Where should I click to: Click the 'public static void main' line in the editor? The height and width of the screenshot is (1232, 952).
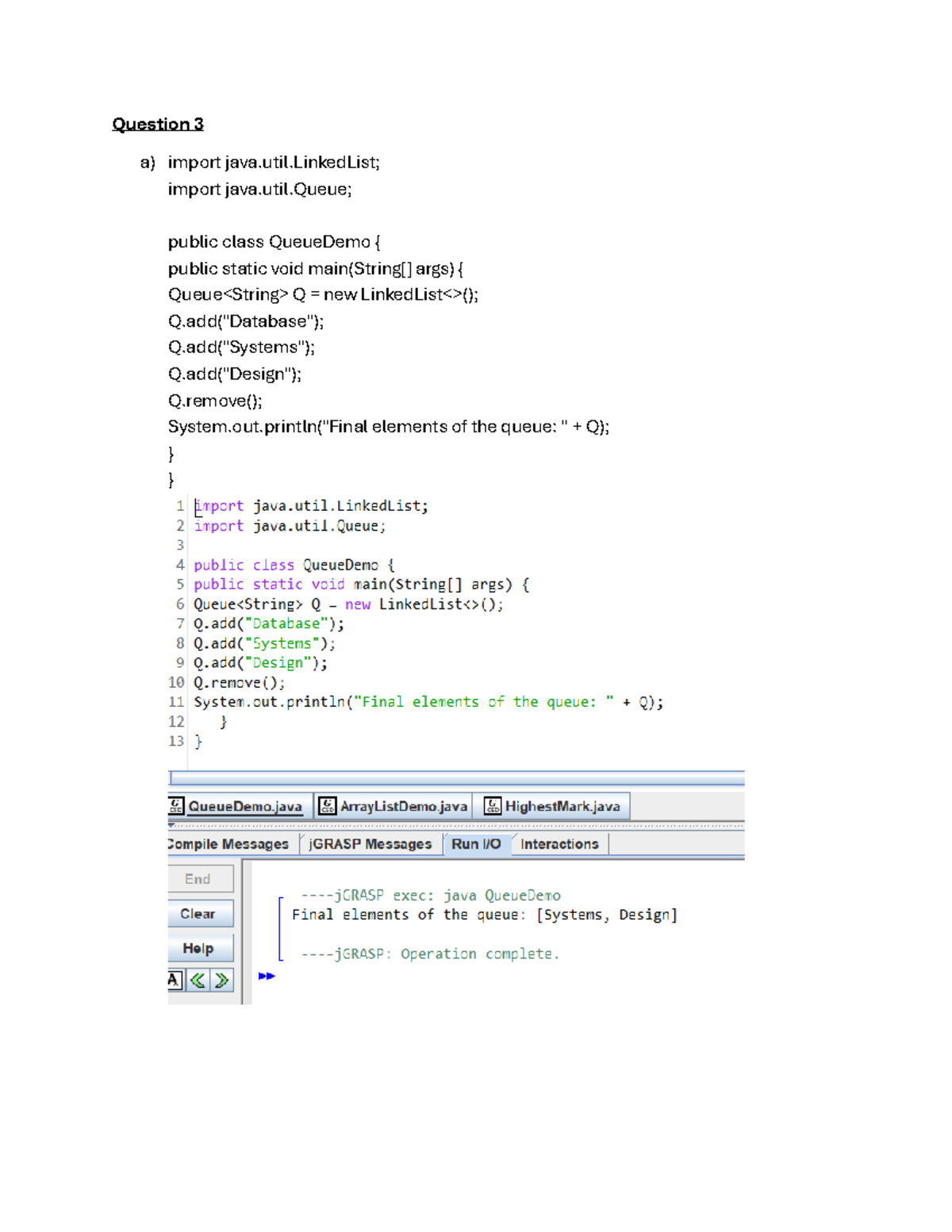coord(362,584)
